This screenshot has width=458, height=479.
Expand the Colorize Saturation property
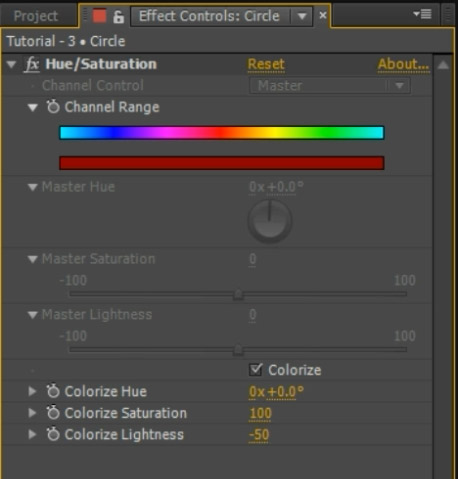[x=32, y=413]
